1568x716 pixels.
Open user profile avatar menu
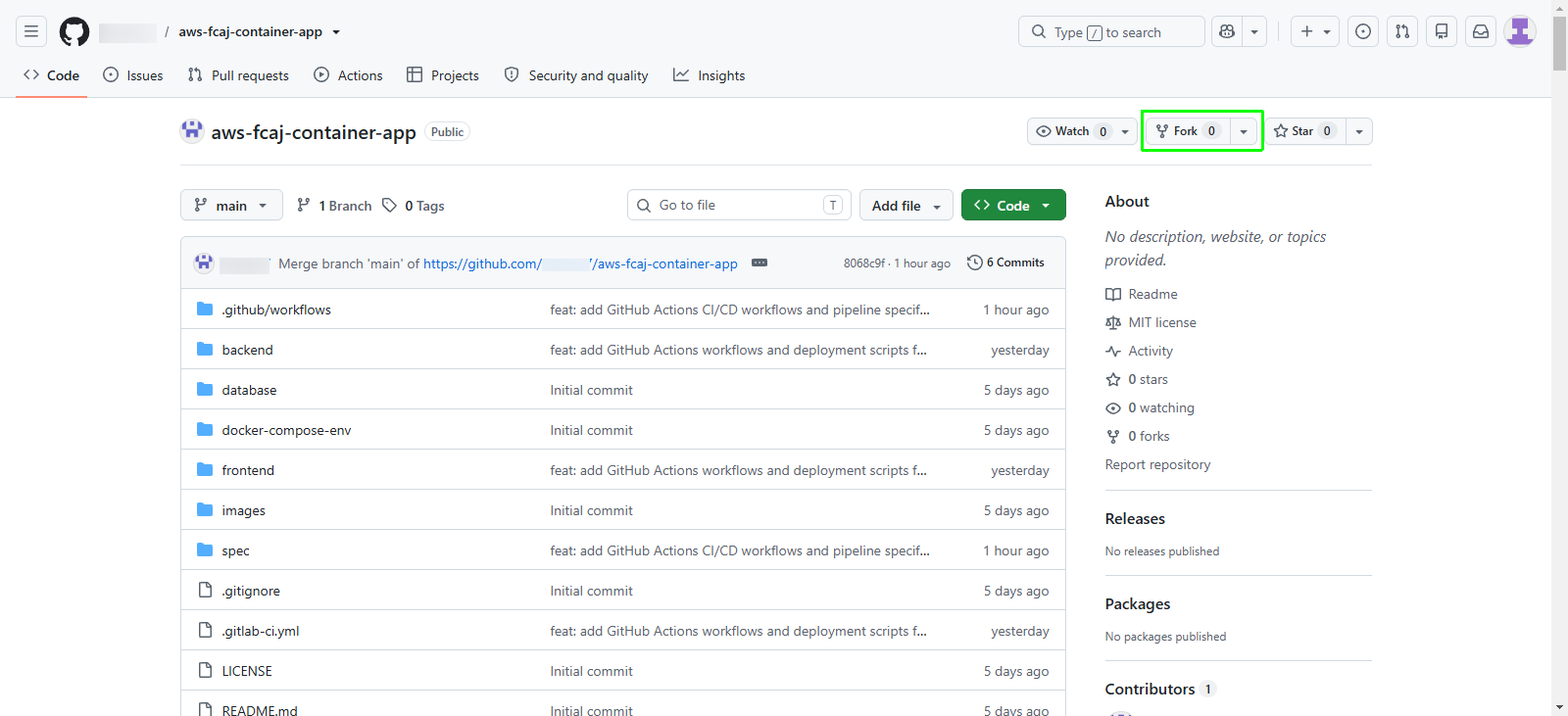pyautogui.click(x=1520, y=31)
